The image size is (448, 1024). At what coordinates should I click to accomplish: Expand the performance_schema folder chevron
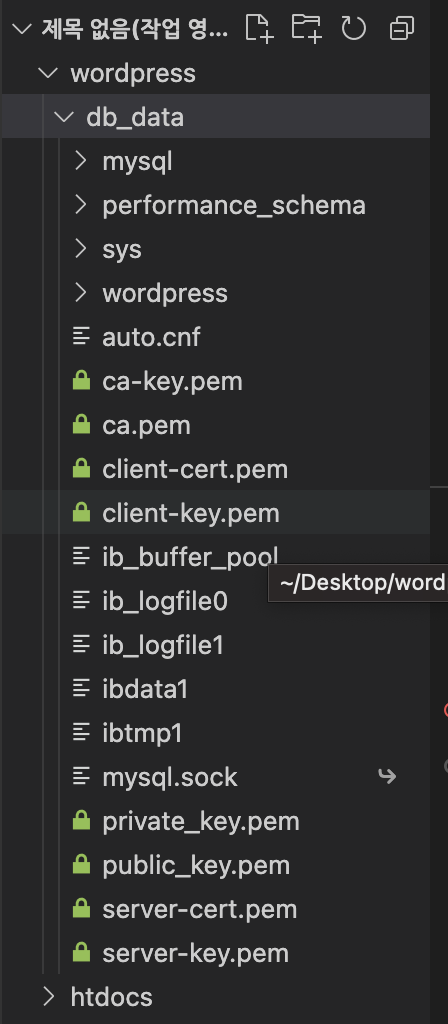point(80,205)
